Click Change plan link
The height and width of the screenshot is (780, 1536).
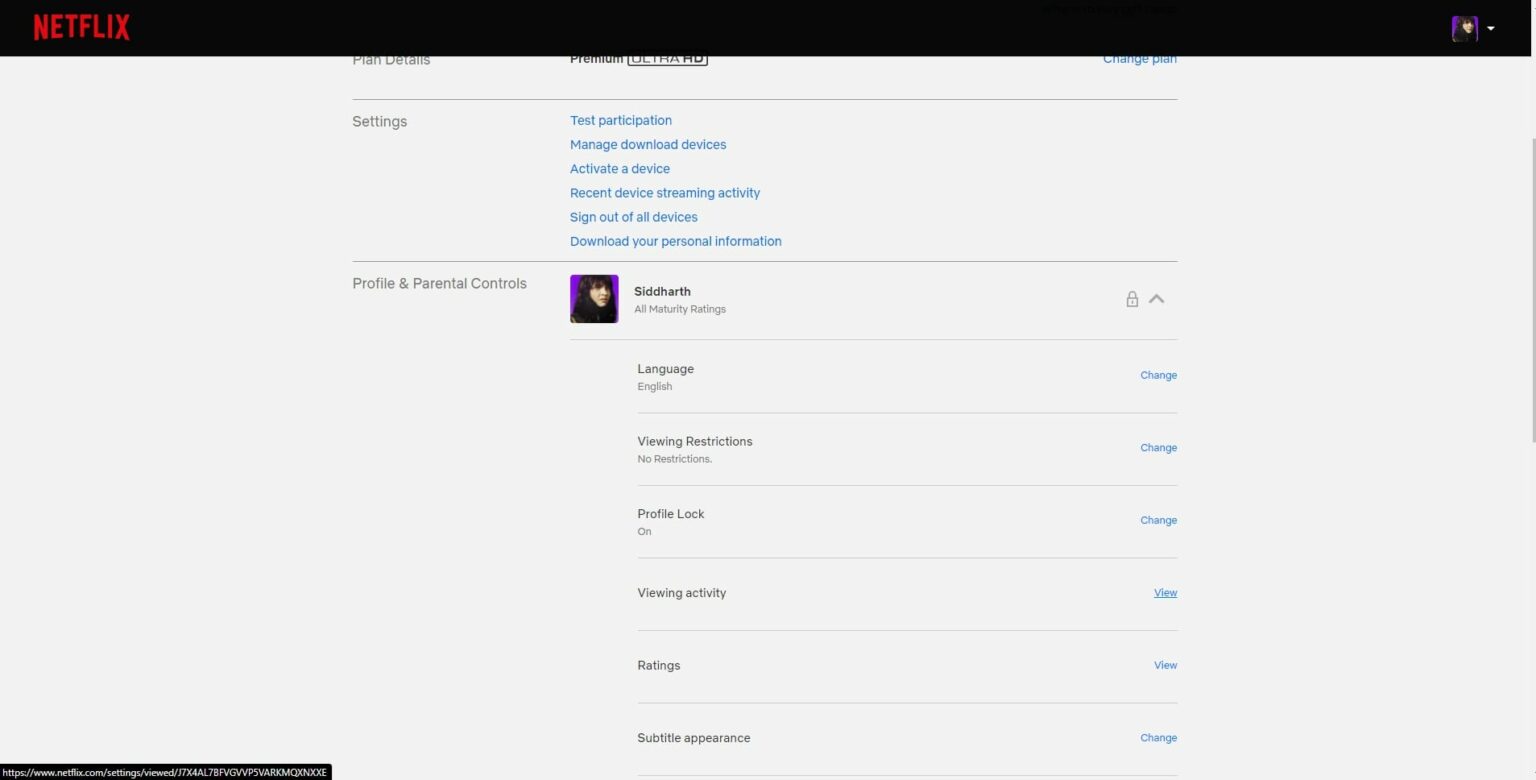click(x=1139, y=60)
